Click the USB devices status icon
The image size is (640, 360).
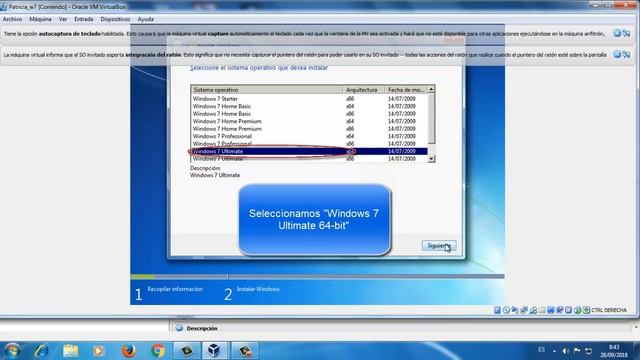tap(533, 310)
